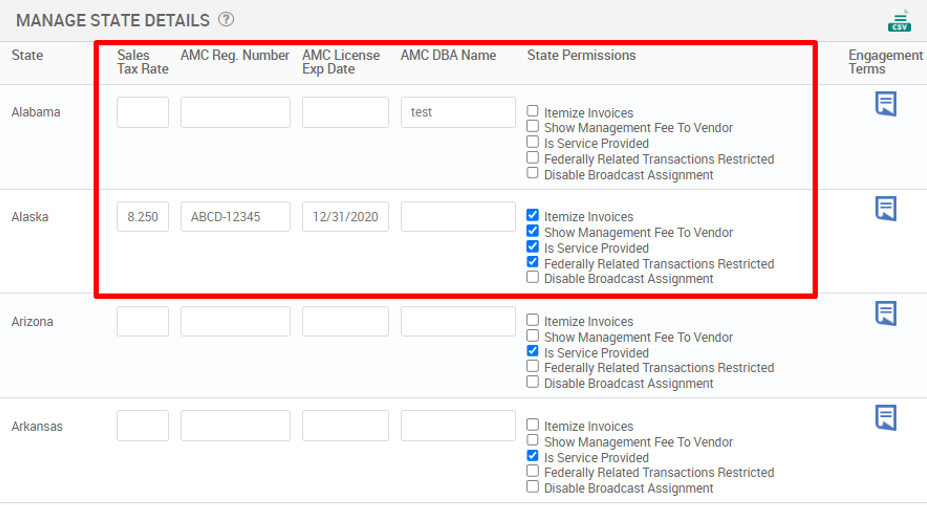Uncheck Is Service Provided for Arkansas

533,456
